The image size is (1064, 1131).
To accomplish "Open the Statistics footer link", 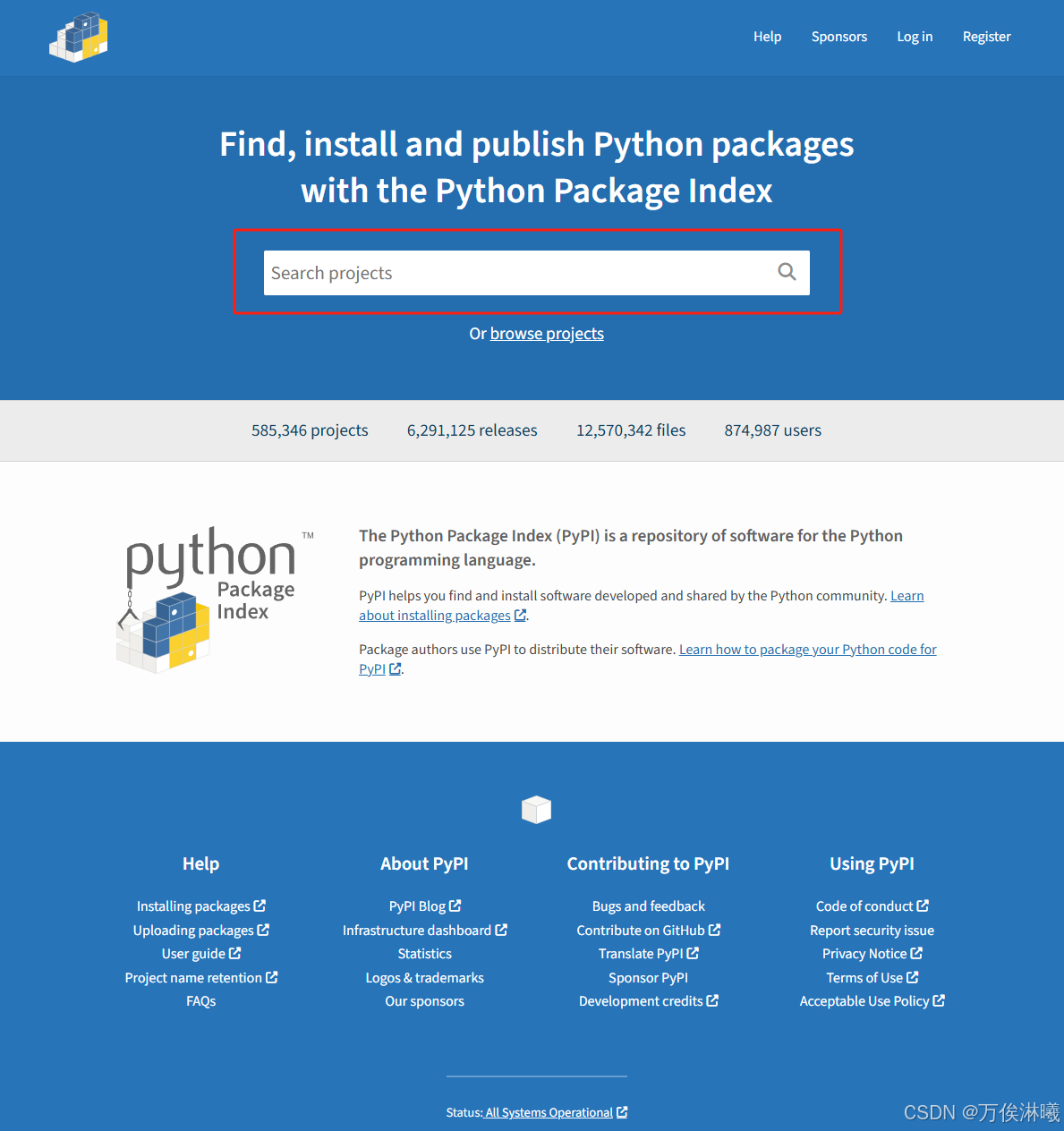I will 425,954.
